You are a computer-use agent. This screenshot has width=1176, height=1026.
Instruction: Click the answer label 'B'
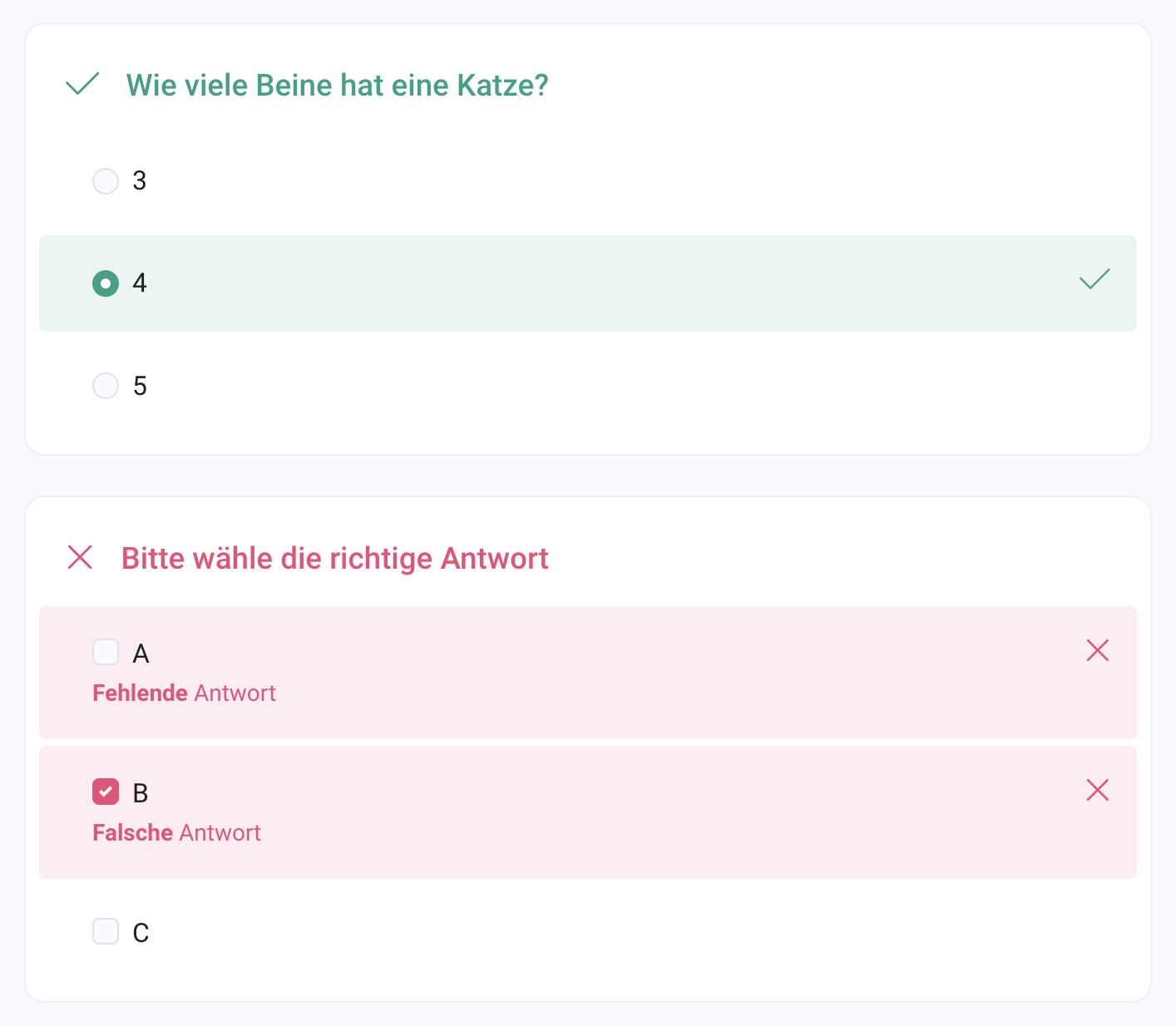(141, 793)
